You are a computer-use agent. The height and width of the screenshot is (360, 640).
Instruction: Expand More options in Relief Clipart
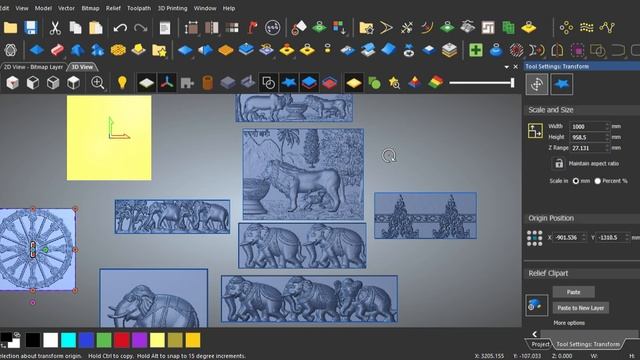[569, 323]
